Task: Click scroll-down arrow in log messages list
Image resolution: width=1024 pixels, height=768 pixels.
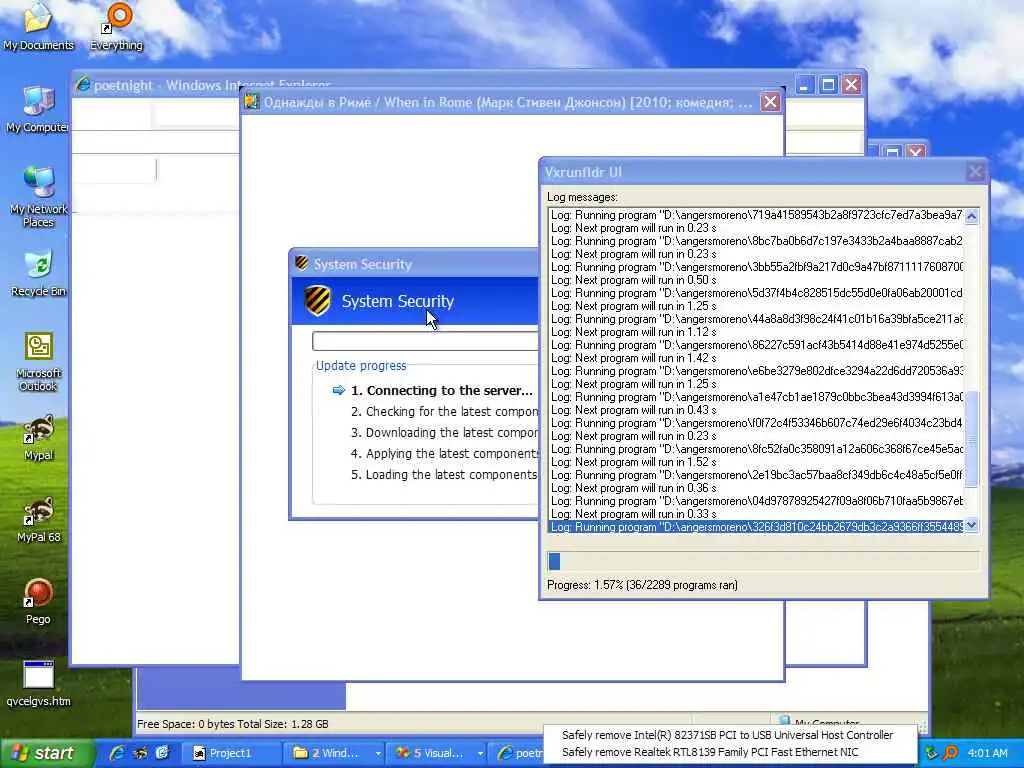Action: pyautogui.click(x=972, y=525)
